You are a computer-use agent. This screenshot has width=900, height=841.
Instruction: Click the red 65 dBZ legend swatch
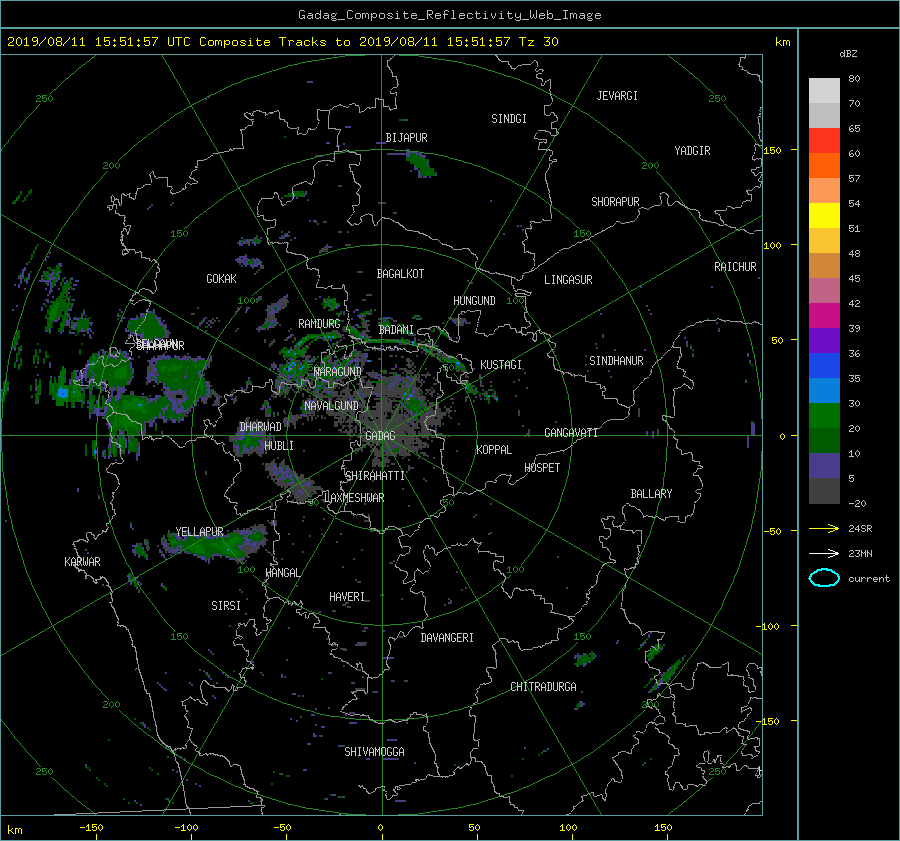(x=824, y=141)
